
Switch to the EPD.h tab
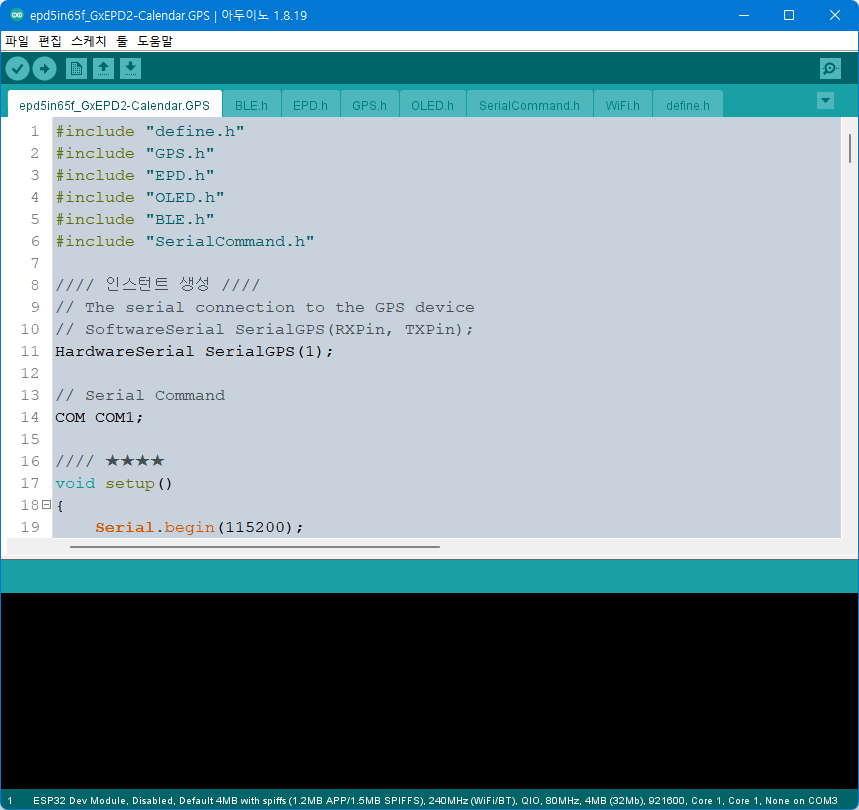click(311, 105)
